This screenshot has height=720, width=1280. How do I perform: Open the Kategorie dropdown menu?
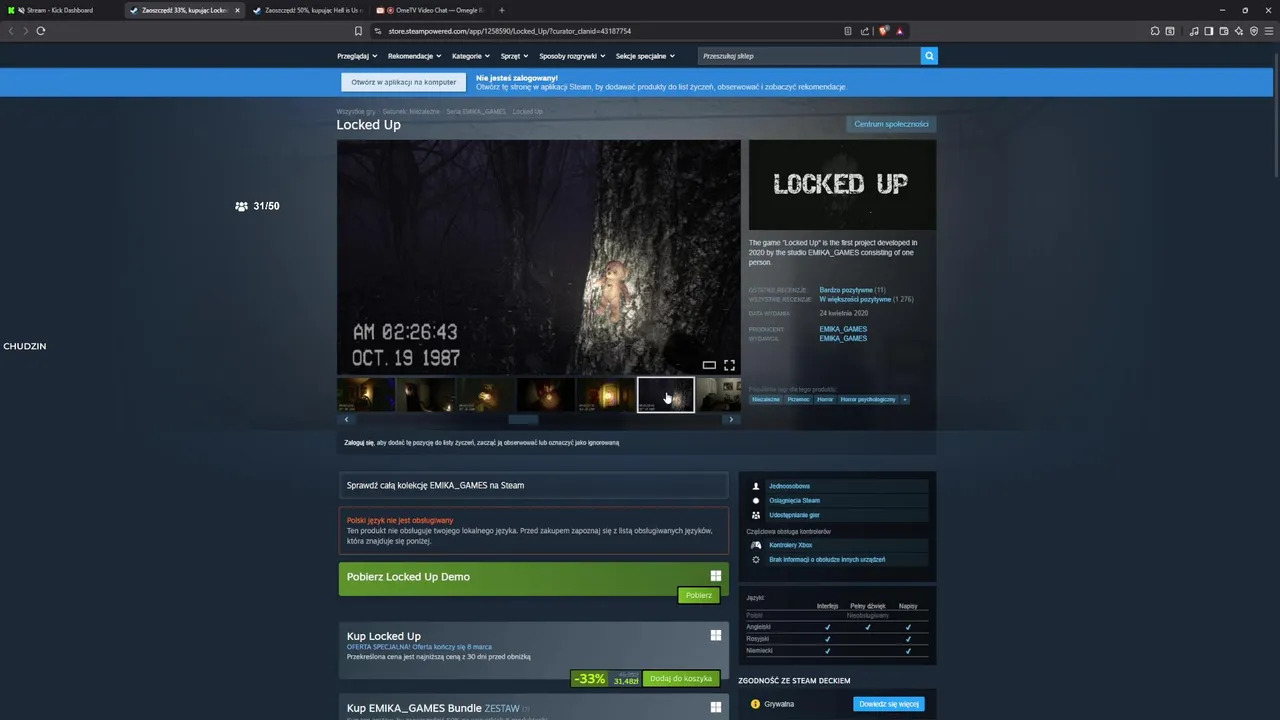(470, 56)
